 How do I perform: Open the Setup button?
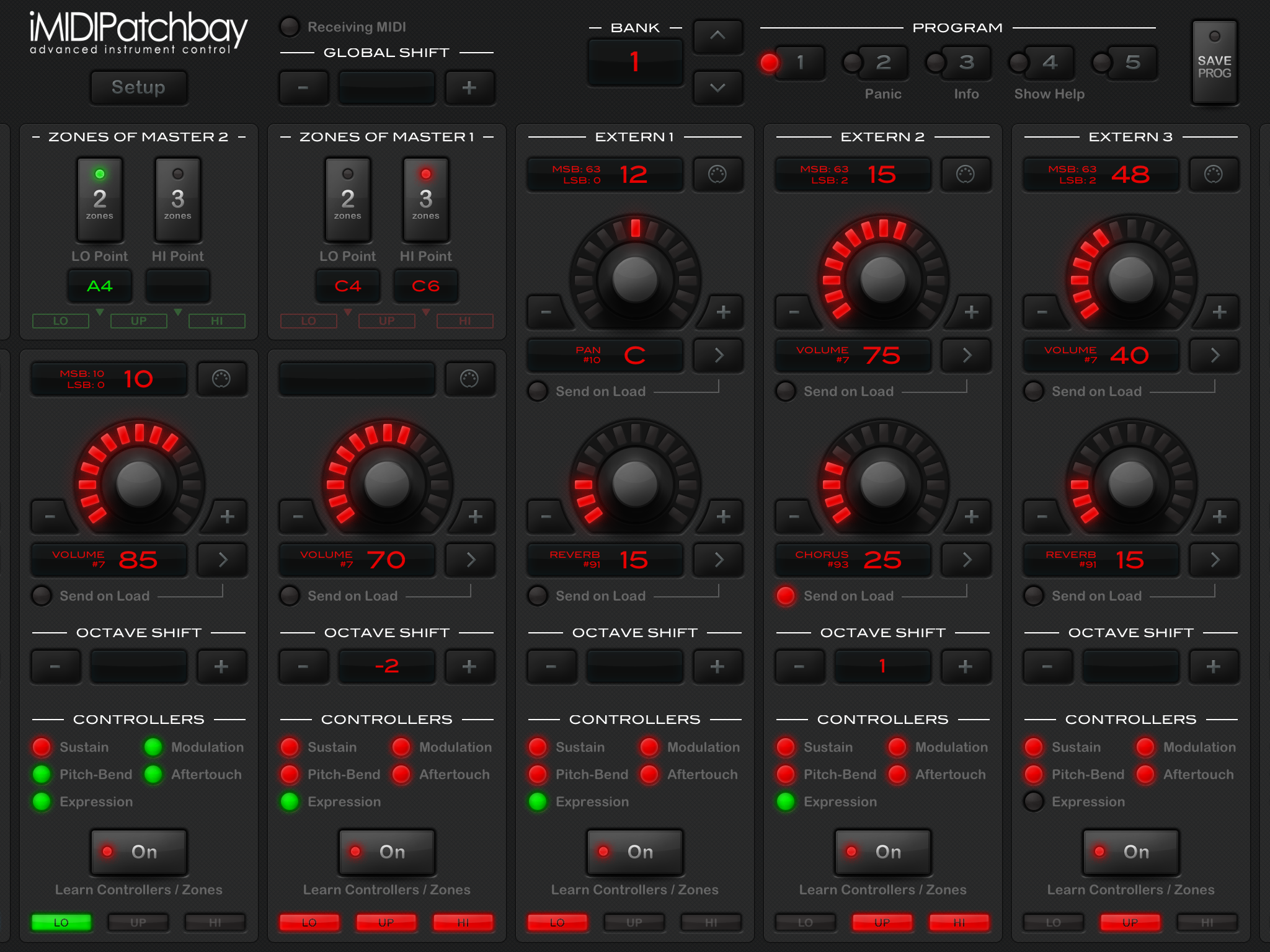point(138,87)
